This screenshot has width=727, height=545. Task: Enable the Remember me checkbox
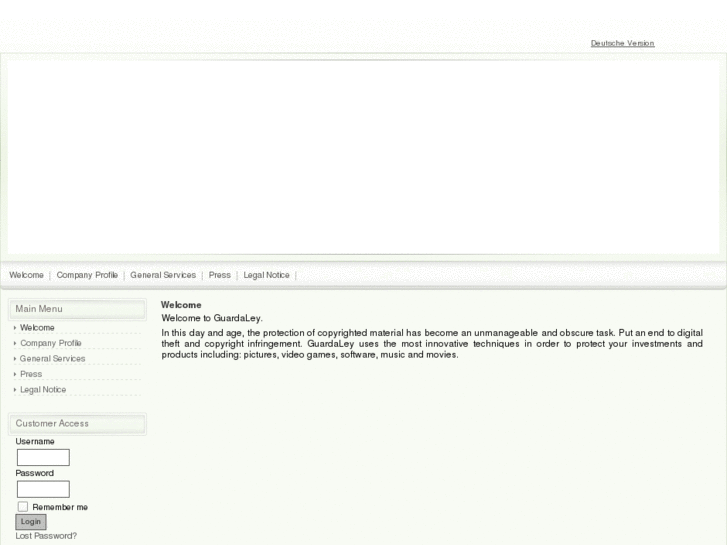[23, 507]
